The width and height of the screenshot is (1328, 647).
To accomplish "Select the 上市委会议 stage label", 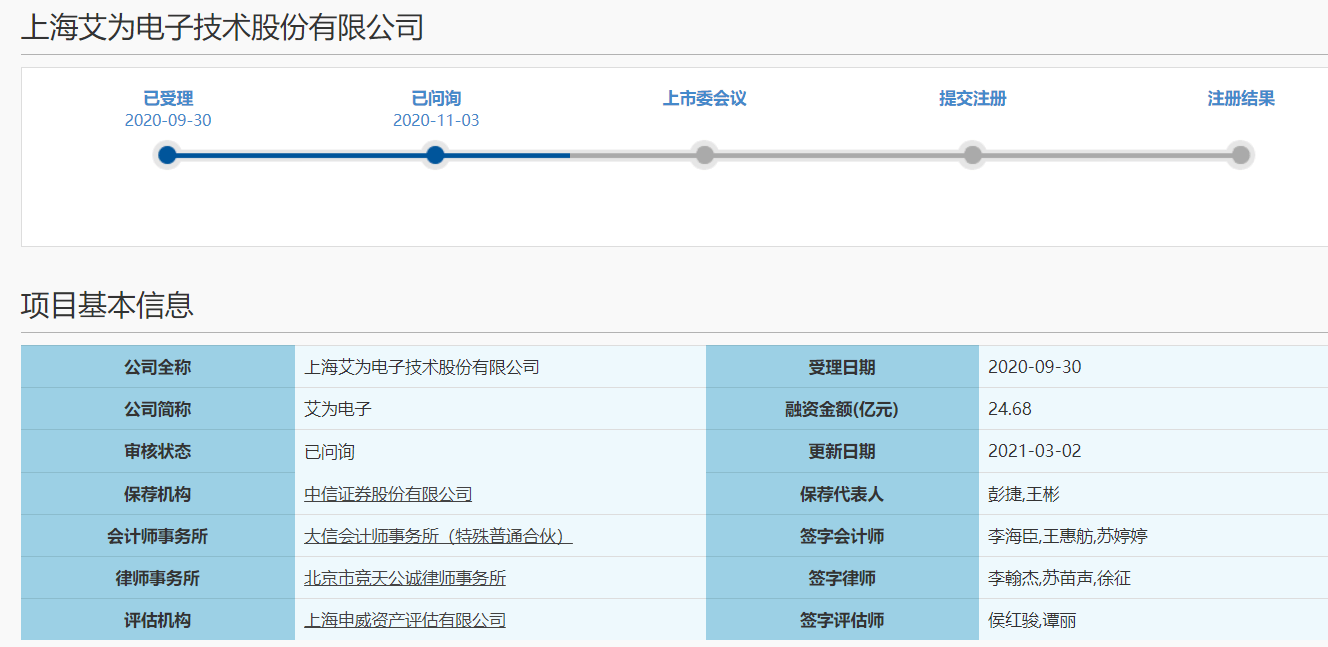I will (x=704, y=98).
